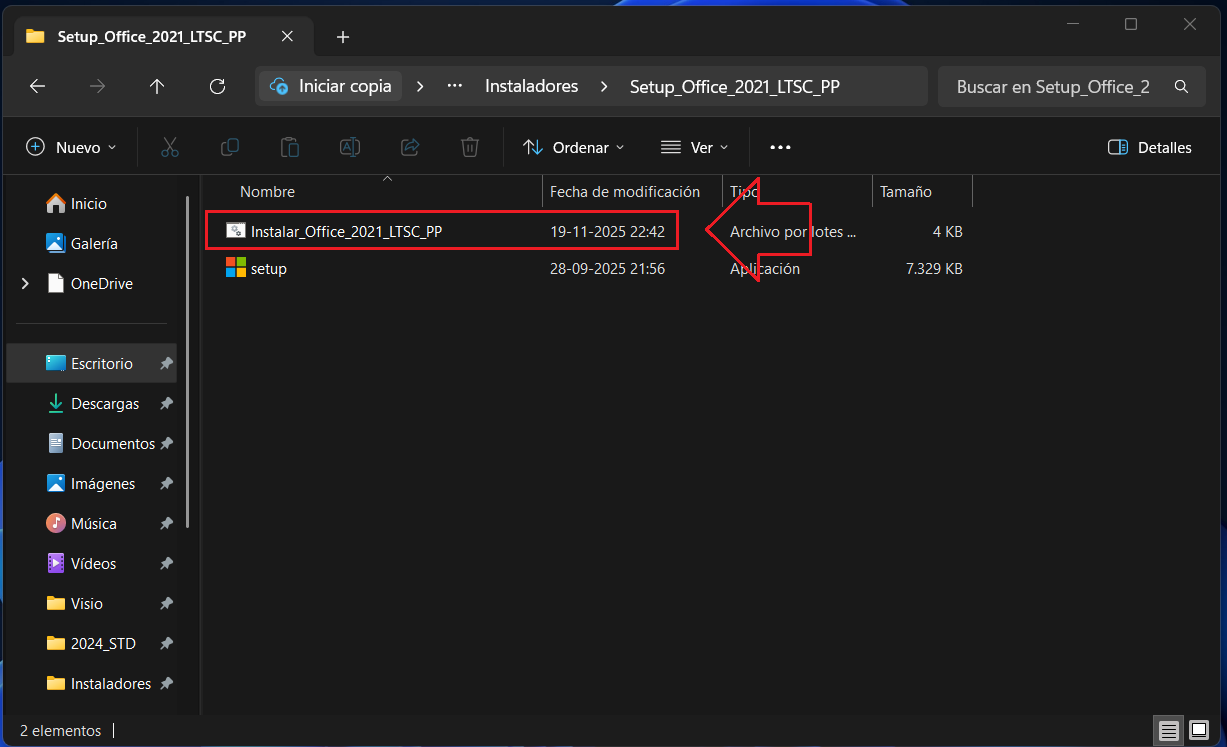This screenshot has width=1227, height=747.
Task: Click chevron after Instaladores breadcrumb
Action: 604,87
